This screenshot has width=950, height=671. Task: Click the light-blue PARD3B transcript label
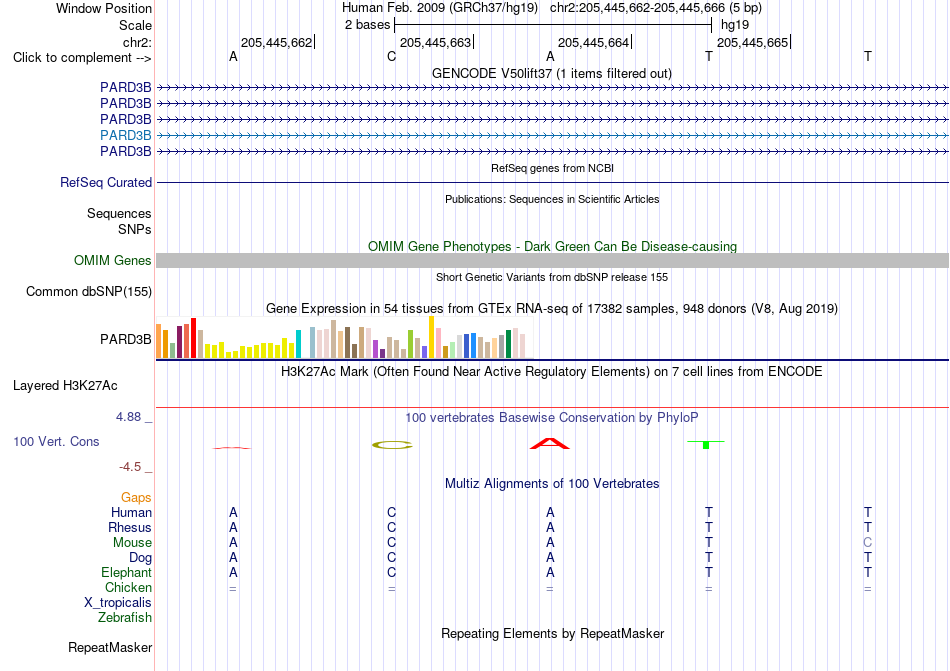point(125,135)
